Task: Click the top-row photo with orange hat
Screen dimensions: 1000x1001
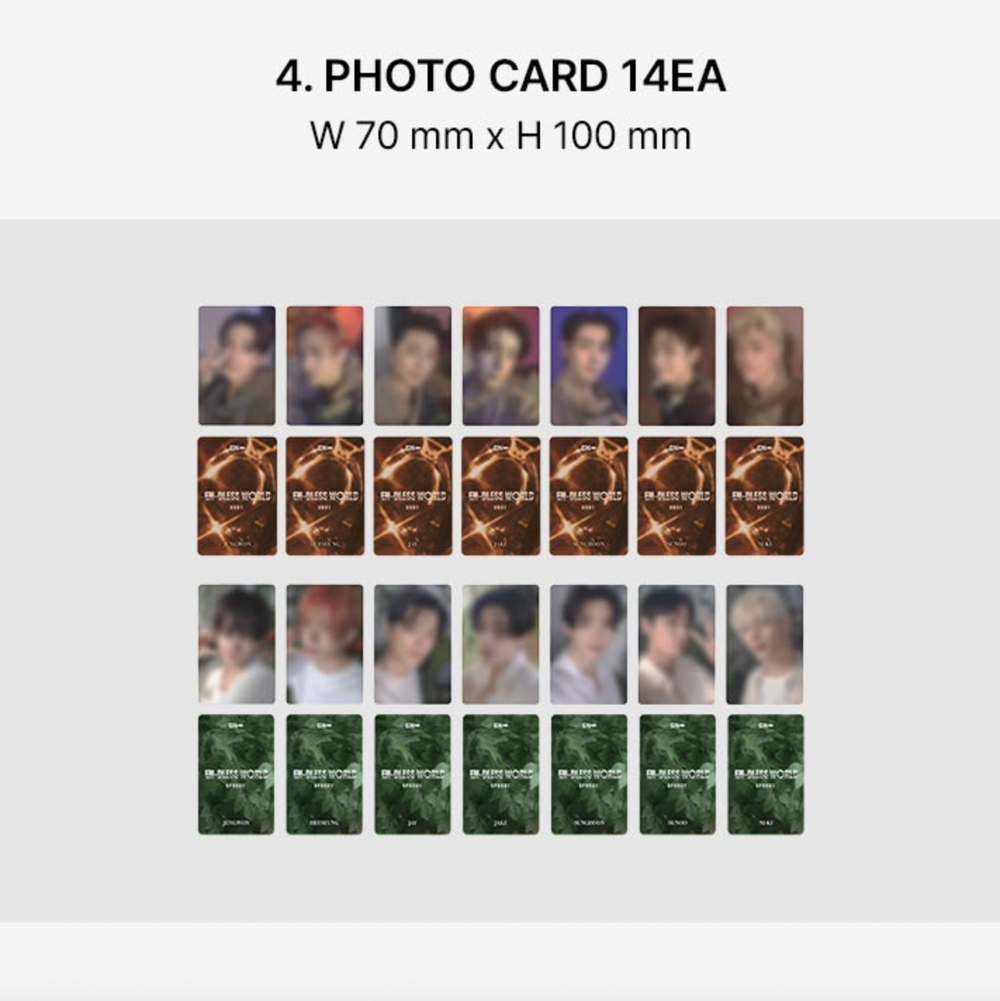Action: pyautogui.click(x=501, y=366)
